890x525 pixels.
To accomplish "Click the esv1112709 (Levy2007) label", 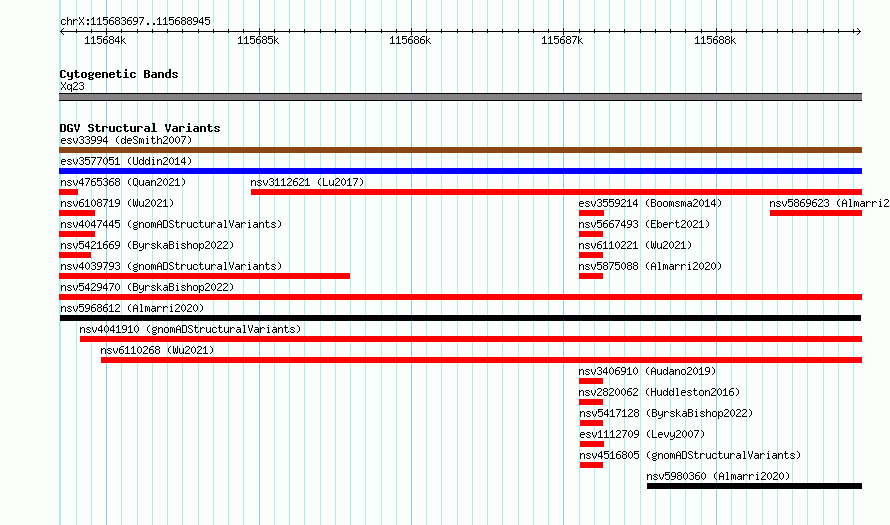I will pos(643,434).
